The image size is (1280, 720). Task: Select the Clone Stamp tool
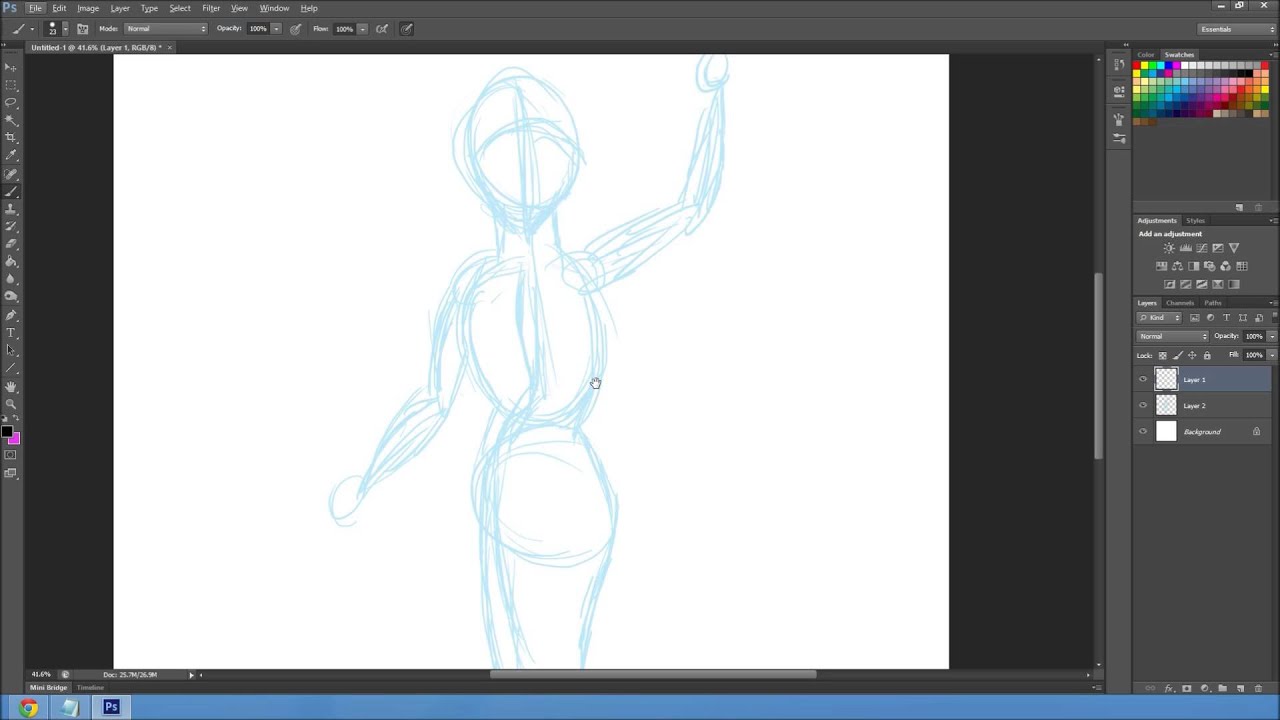[11, 210]
